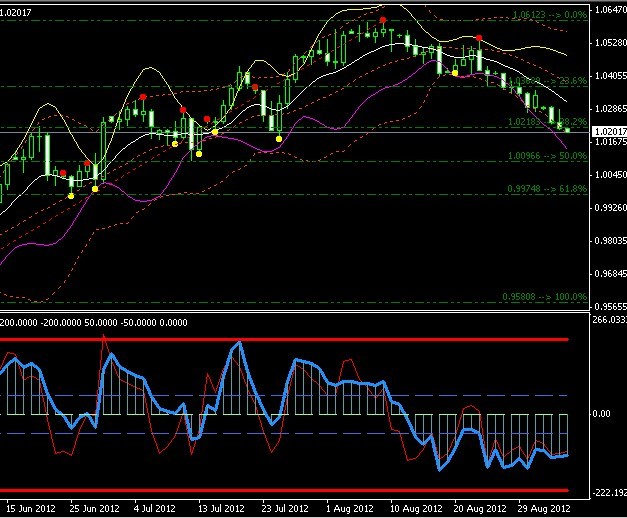Screen dimensions: 627x518
Task: Select the Fibonacci label 0.99748 --> 61.8%
Action: coord(547,189)
